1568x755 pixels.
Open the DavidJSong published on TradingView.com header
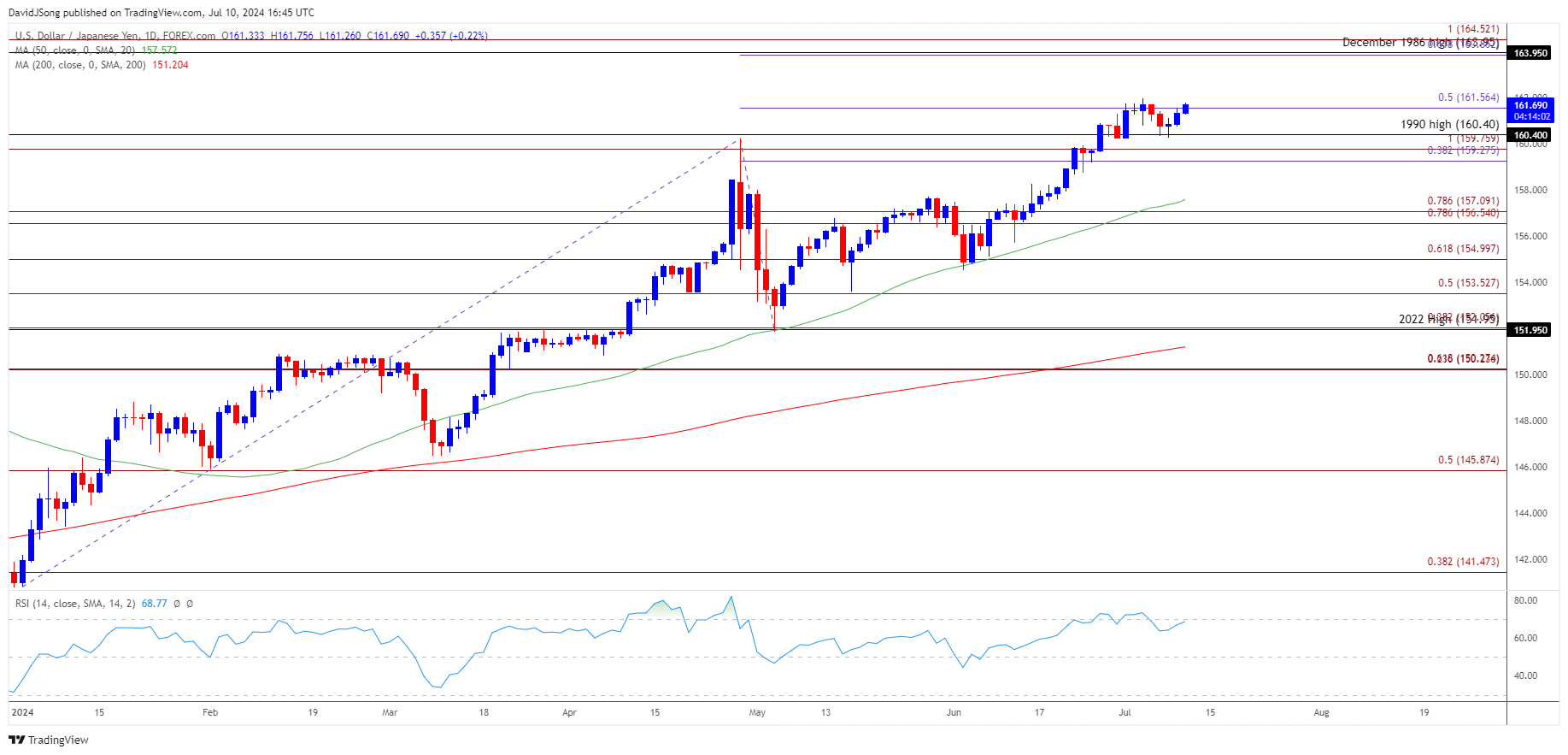pos(161,13)
